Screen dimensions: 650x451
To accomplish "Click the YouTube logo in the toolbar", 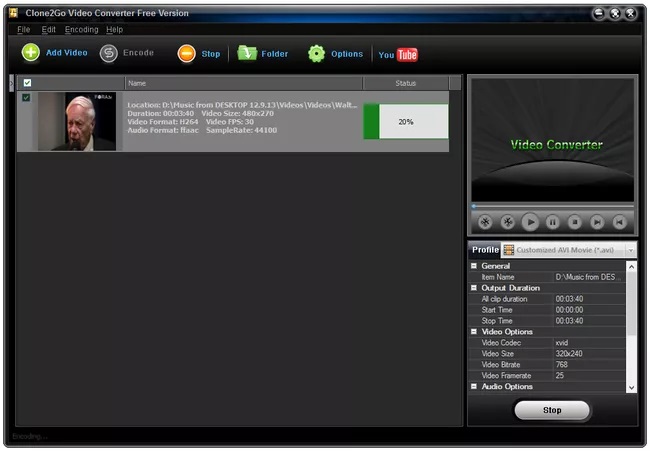I will pyautogui.click(x=398, y=55).
